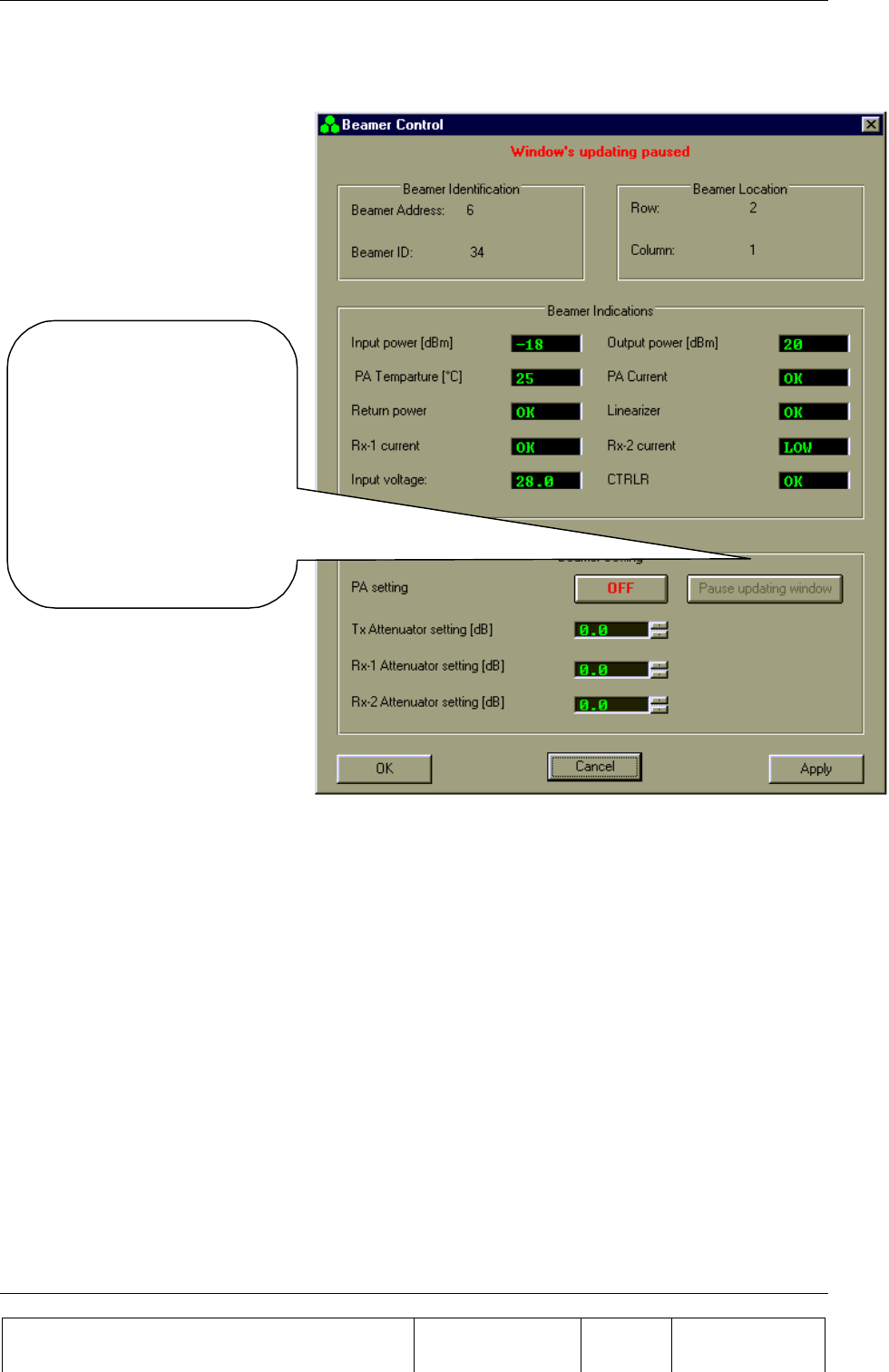Image resolution: width=889 pixels, height=1372 pixels.
Task: Toggle the PA setting OFF button
Action: 621,589
